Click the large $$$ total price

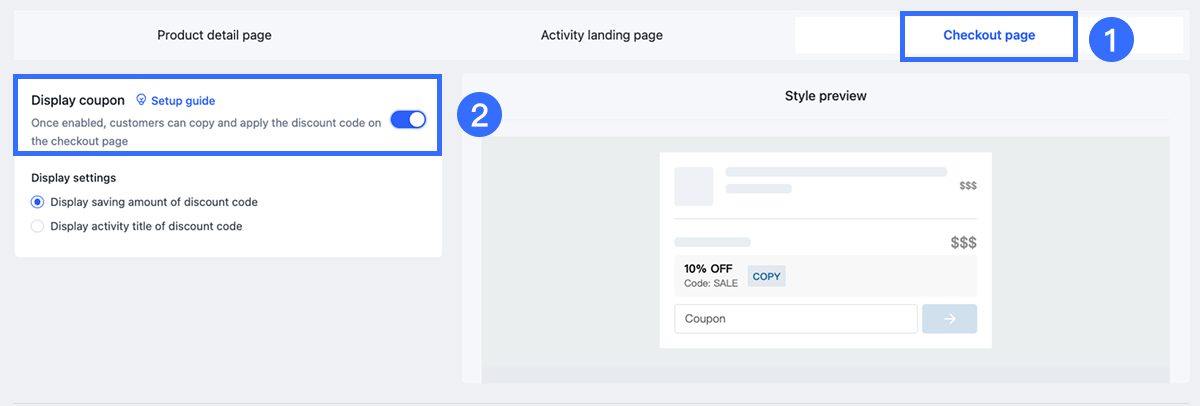coord(963,243)
